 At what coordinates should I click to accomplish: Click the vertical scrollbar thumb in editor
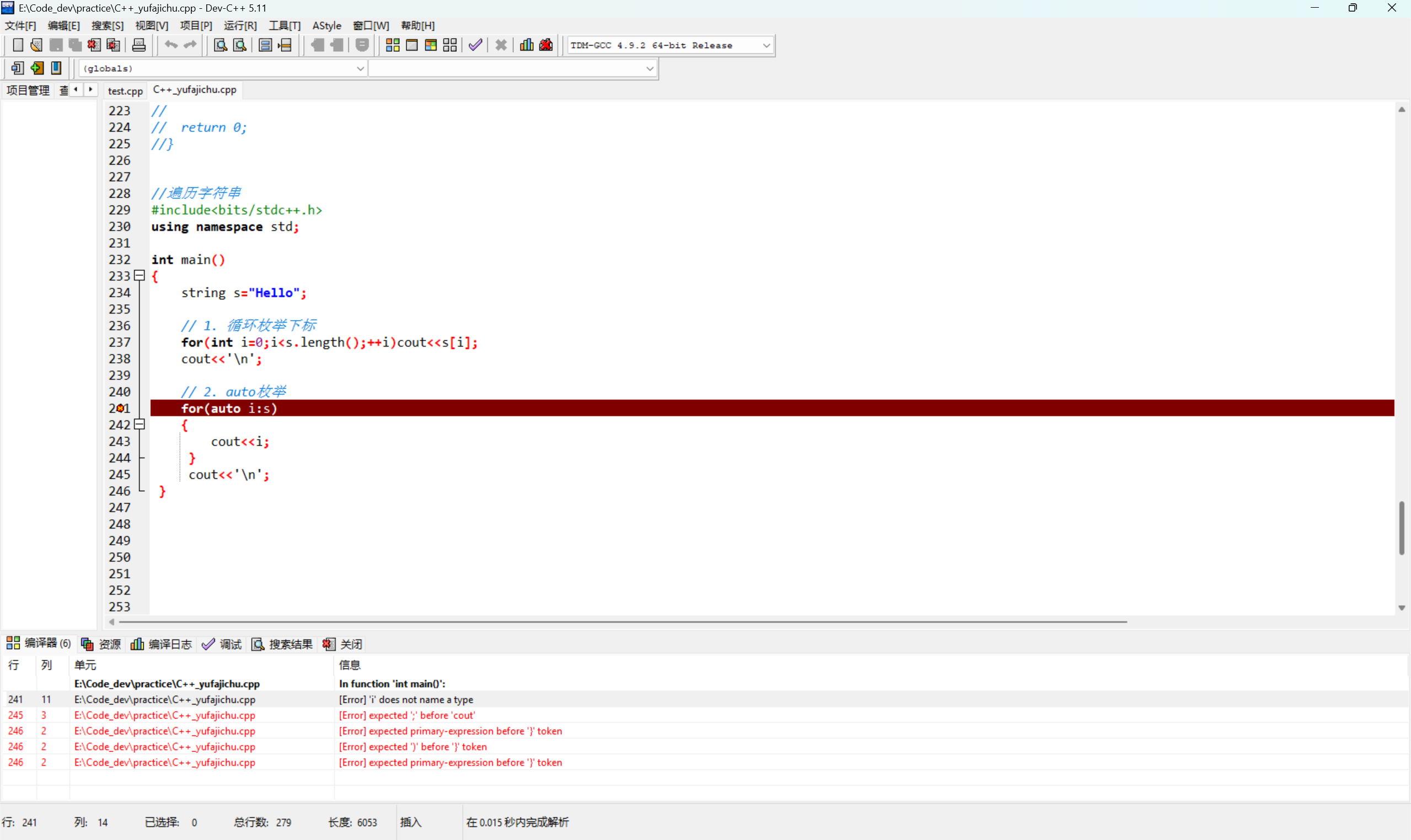click(1402, 527)
